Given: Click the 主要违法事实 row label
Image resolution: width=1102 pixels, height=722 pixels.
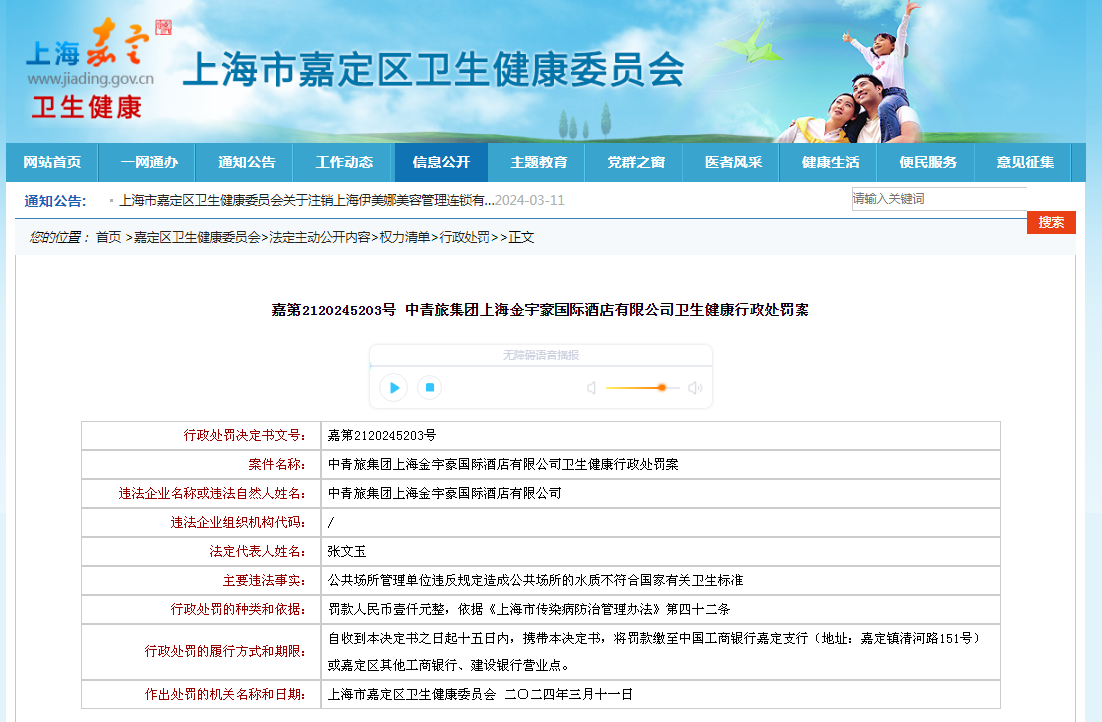Looking at the screenshot, I should coord(264,581).
